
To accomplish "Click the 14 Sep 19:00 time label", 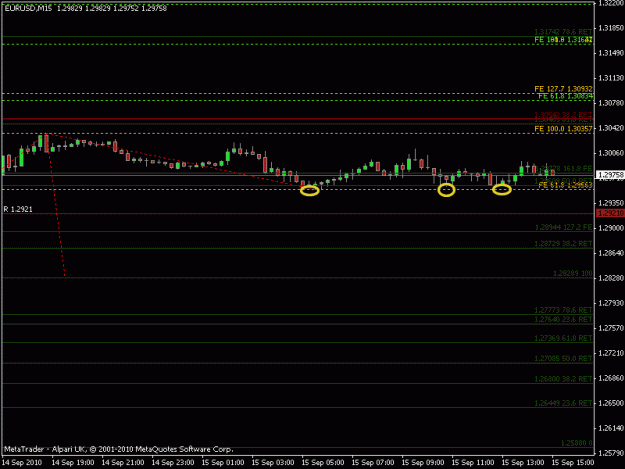I will pyautogui.click(x=73, y=462).
